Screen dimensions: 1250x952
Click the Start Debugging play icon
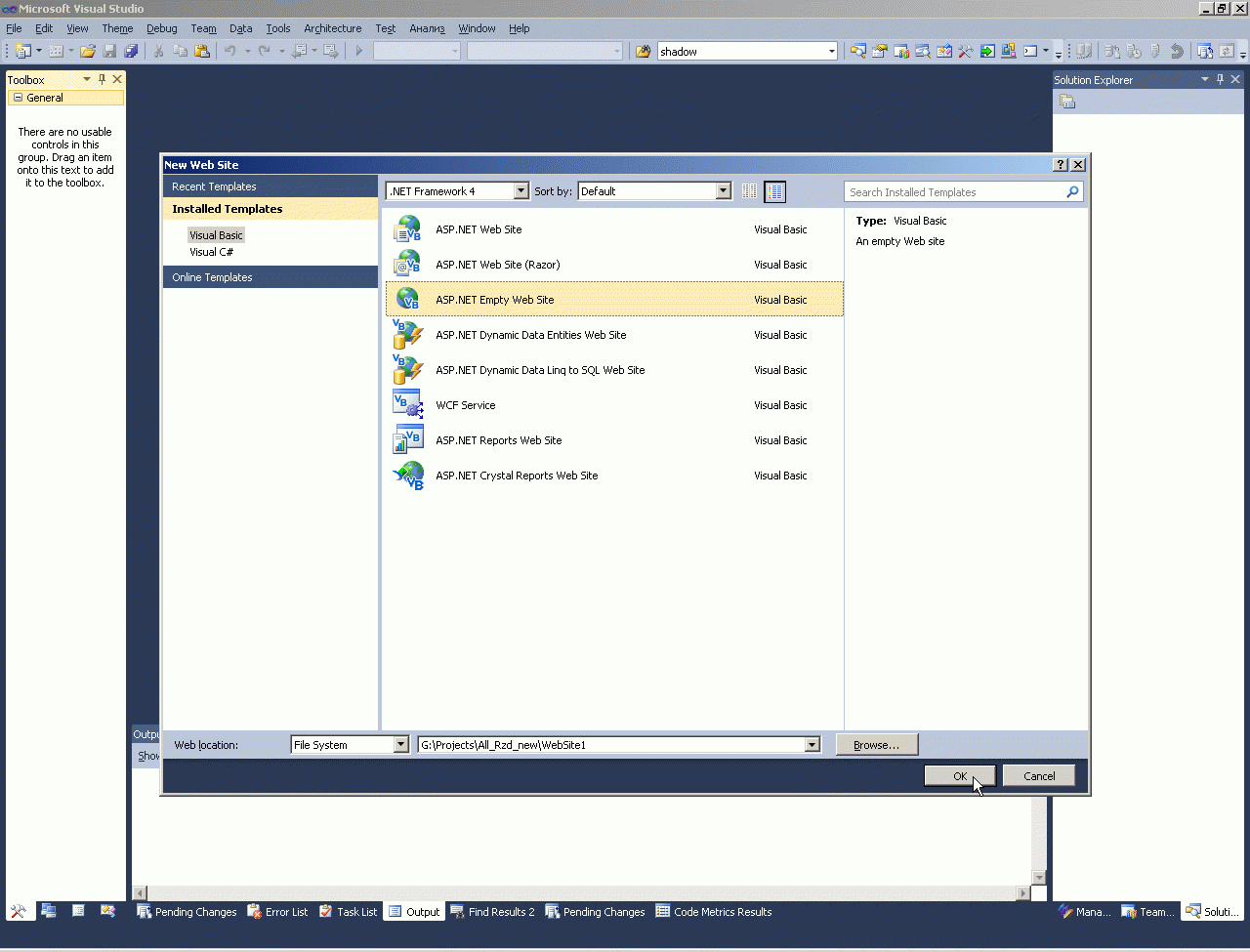(x=359, y=51)
